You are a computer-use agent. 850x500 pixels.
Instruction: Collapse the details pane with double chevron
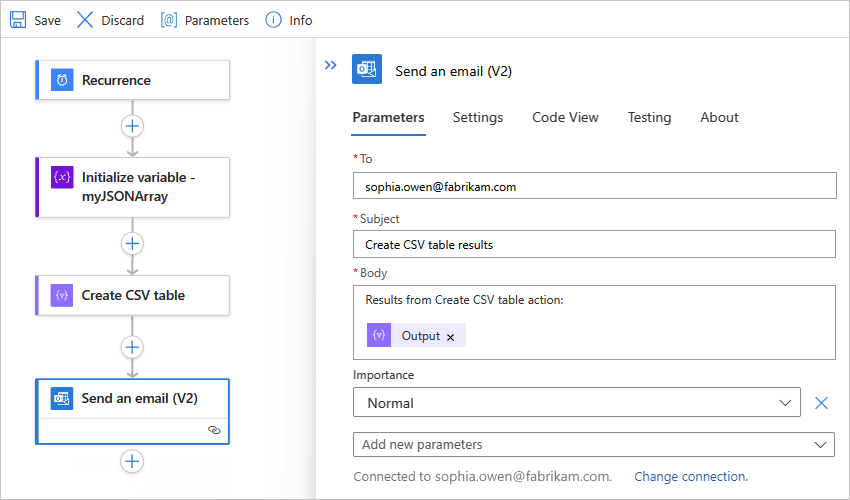[x=331, y=65]
